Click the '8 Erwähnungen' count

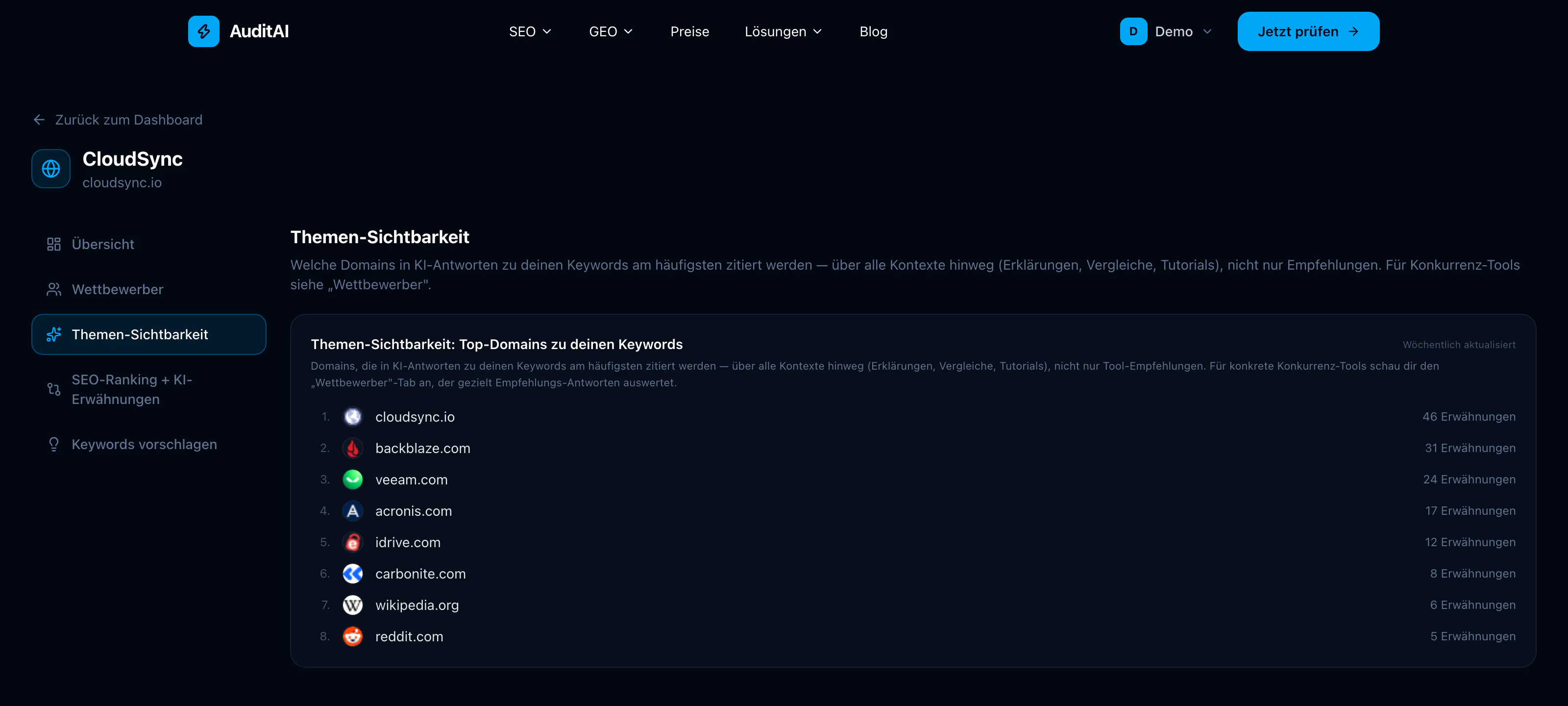(1472, 573)
